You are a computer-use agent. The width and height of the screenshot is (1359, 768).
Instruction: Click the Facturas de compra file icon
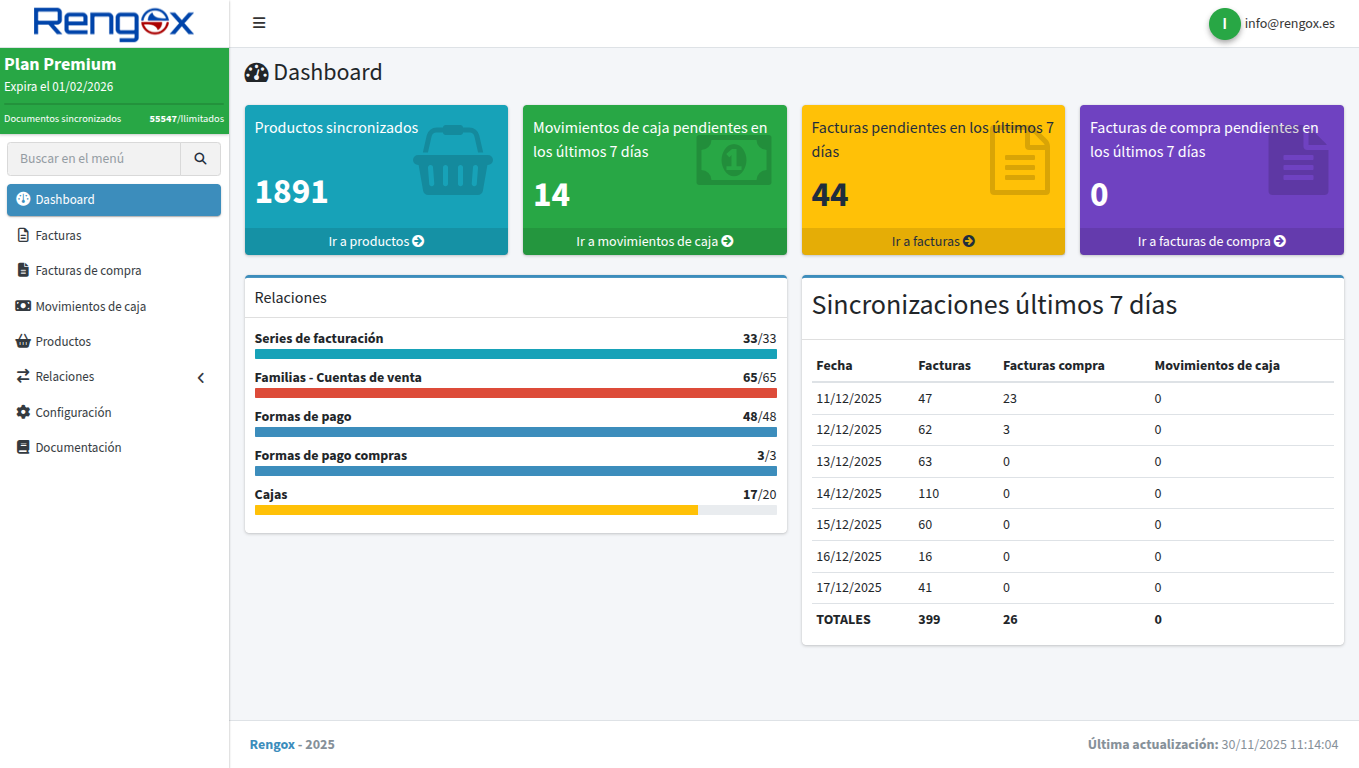[x=23, y=271]
